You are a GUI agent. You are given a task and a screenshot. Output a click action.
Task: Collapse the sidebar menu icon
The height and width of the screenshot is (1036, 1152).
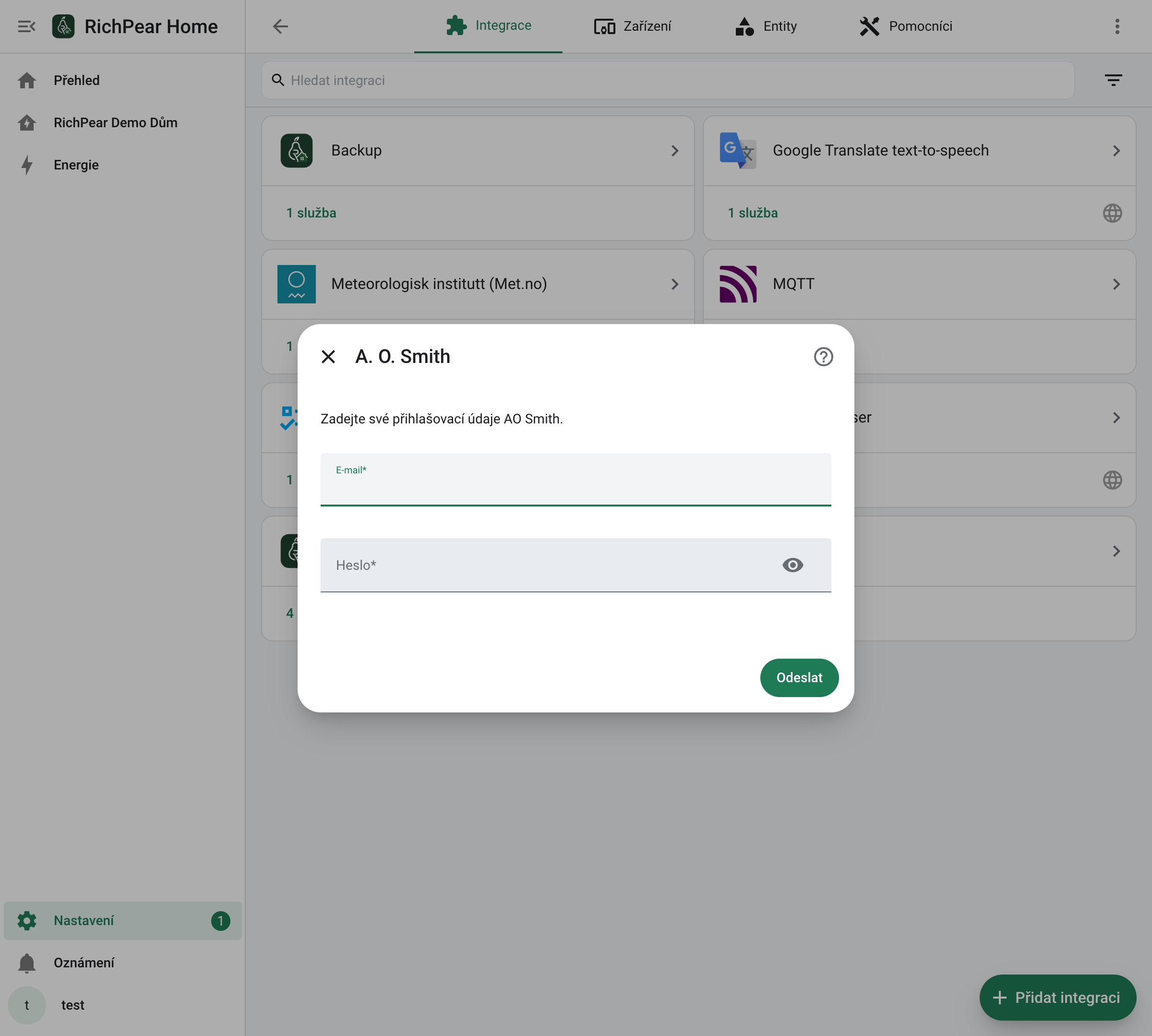click(x=26, y=26)
